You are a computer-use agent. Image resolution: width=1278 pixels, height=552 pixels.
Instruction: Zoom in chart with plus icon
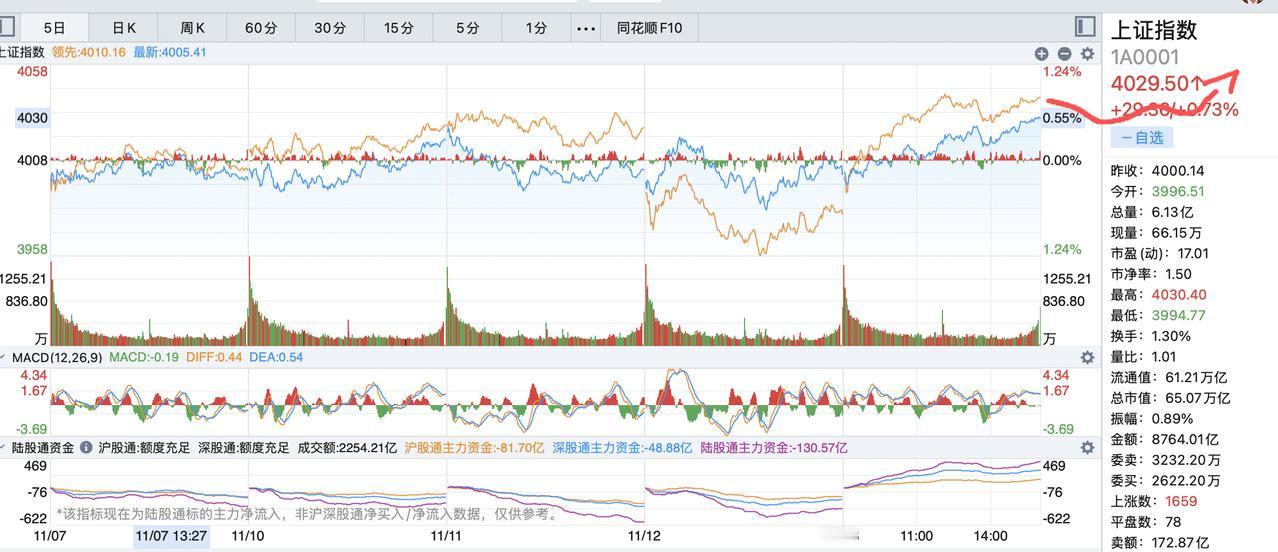tap(1042, 54)
